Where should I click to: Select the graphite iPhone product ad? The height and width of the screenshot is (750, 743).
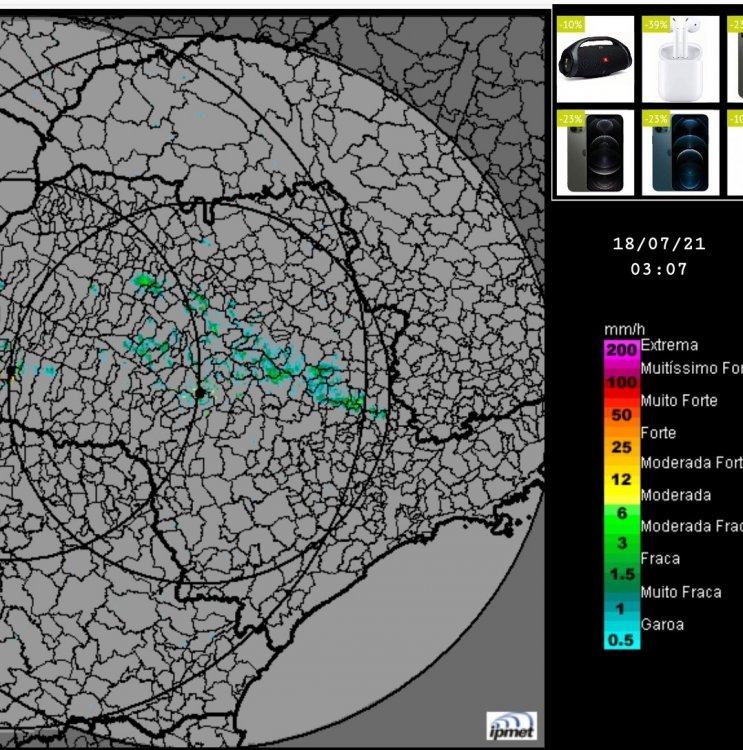point(595,152)
